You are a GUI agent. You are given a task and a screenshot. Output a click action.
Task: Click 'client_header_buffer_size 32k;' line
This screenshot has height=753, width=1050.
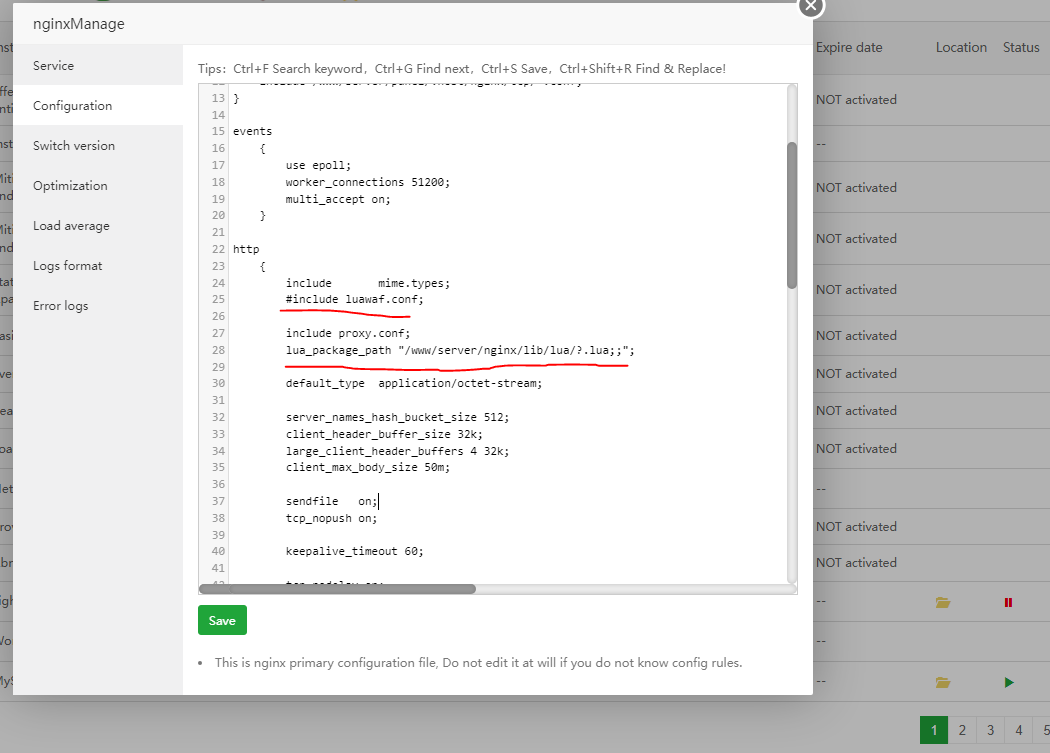coord(384,434)
